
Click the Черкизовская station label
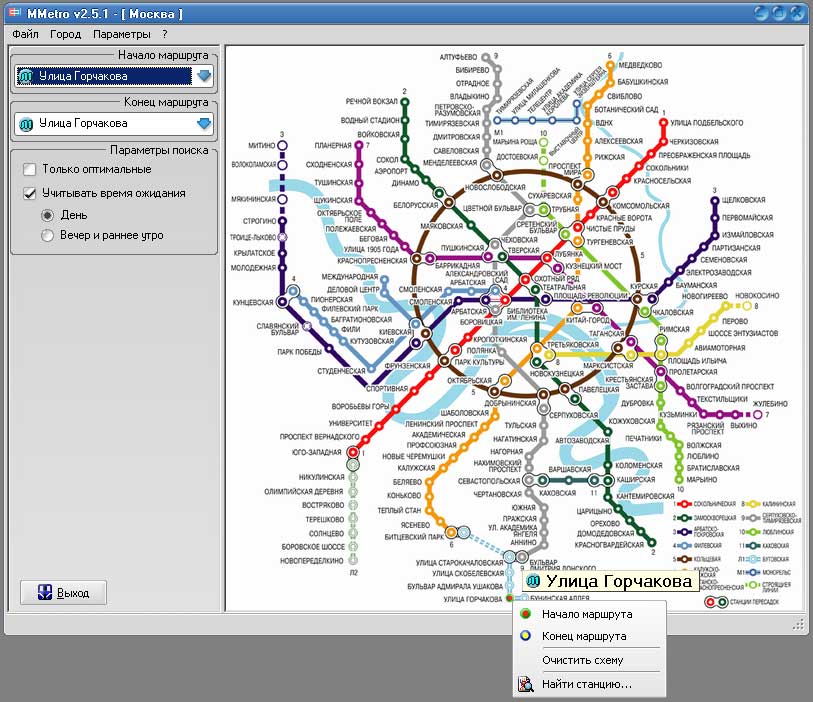pyautogui.click(x=694, y=142)
